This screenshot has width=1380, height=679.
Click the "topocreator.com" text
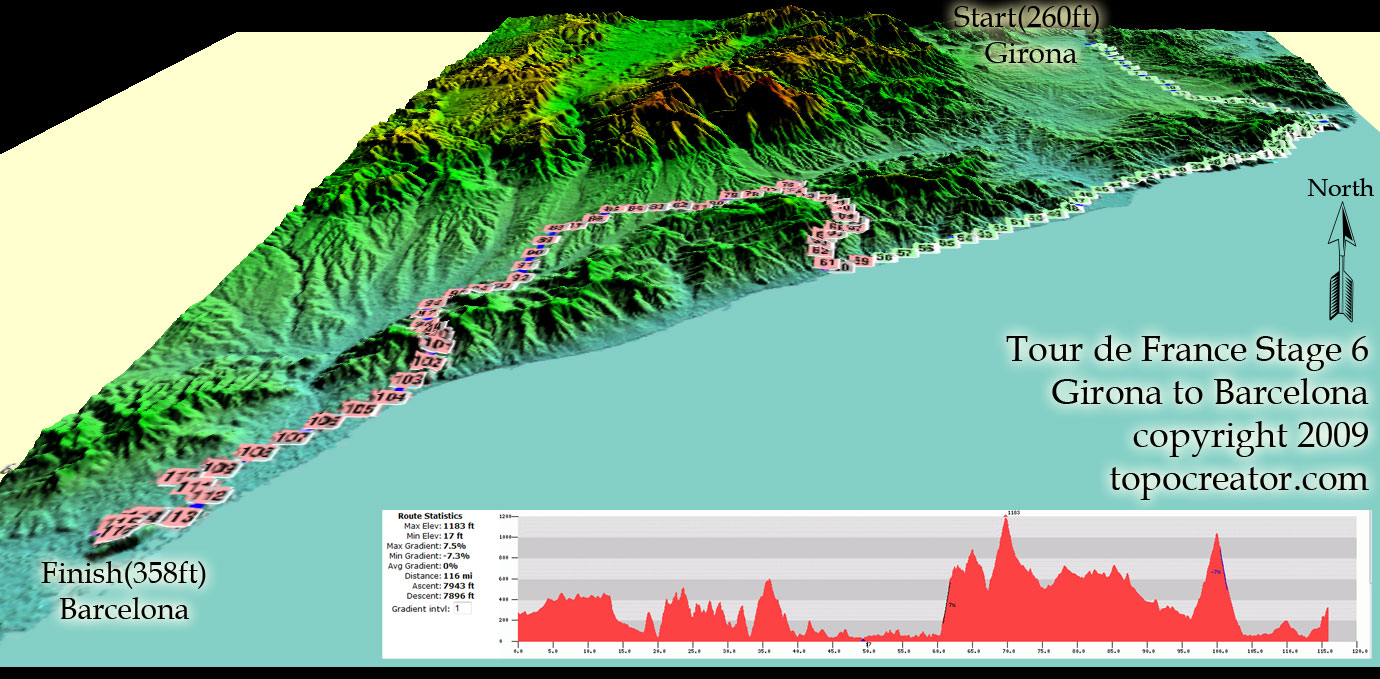[1239, 478]
